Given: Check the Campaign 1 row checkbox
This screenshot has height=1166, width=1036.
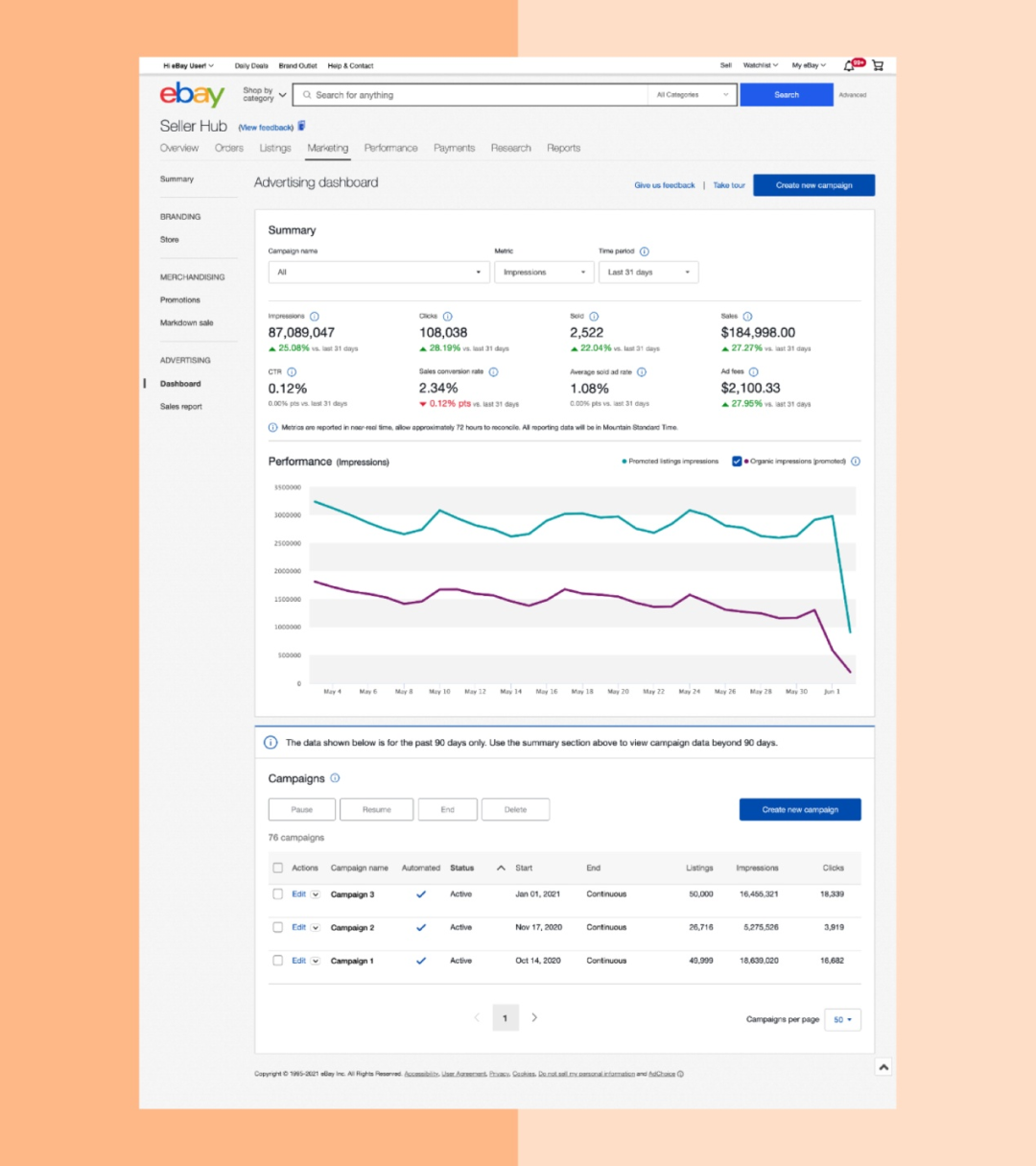Looking at the screenshot, I should click(x=278, y=961).
